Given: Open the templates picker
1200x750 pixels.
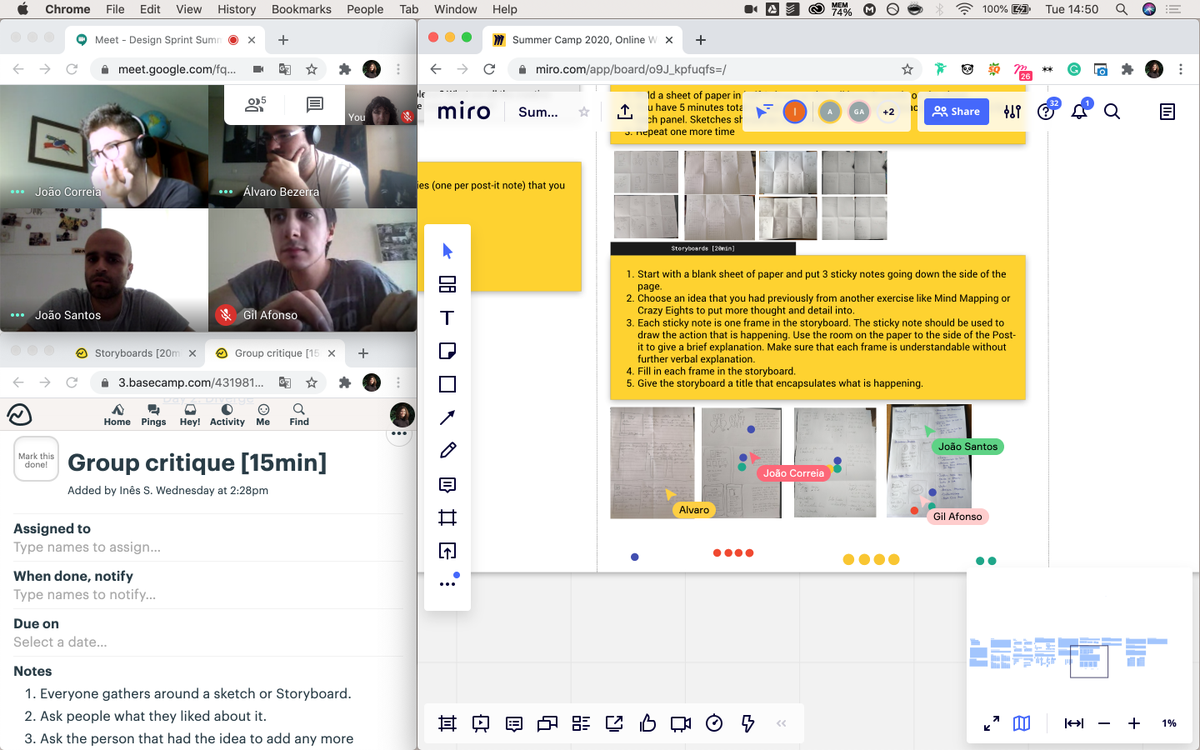Looking at the screenshot, I should coord(447,283).
